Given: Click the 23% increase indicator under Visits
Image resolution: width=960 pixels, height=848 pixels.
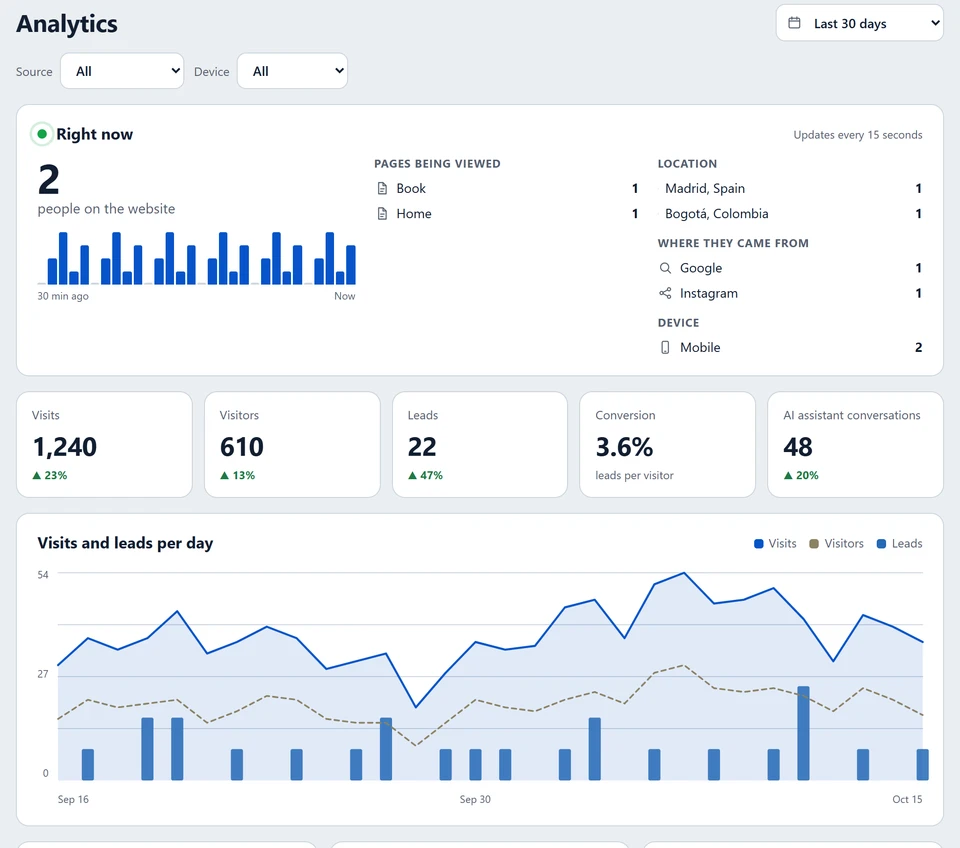Looking at the screenshot, I should pos(50,475).
